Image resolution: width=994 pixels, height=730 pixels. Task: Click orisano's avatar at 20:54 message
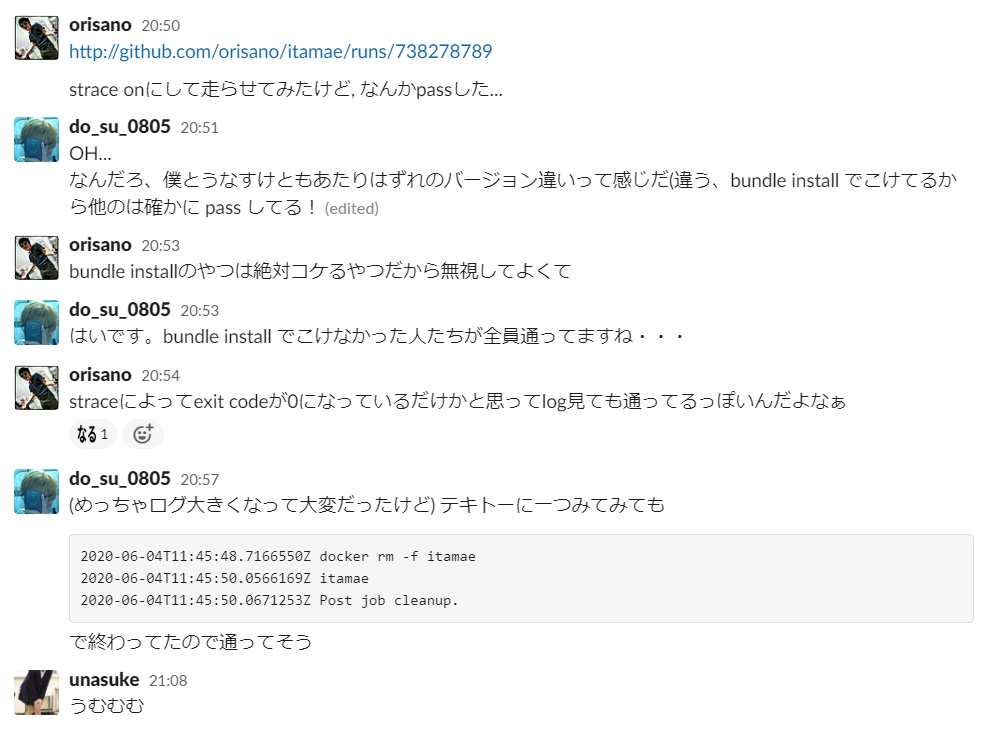point(37,388)
